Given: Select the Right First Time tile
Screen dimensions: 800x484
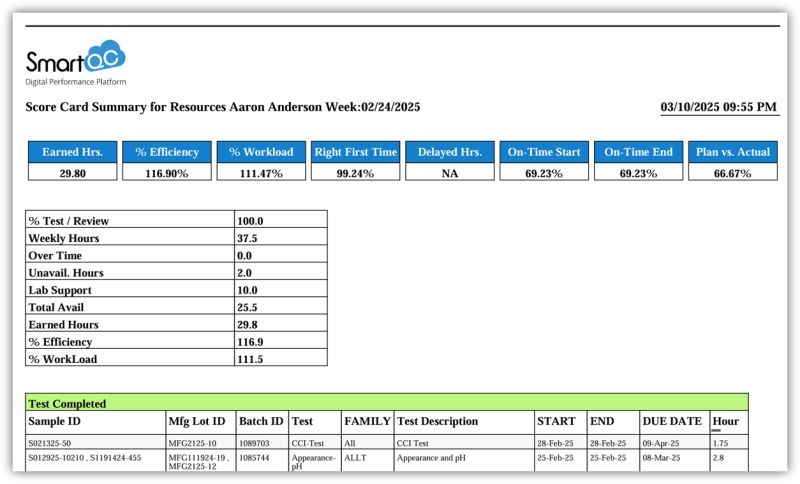Looking at the screenshot, I should [355, 152].
